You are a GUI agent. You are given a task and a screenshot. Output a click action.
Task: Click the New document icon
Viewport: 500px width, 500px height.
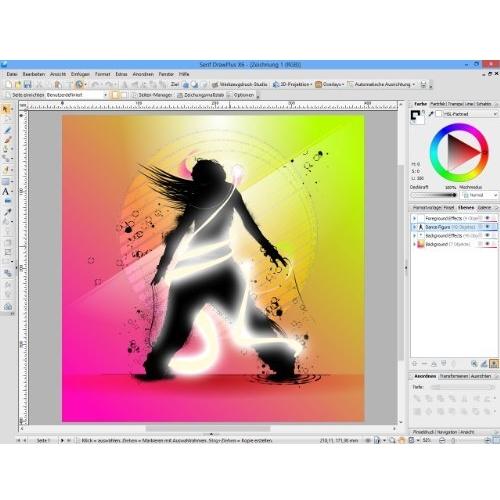pyautogui.click(x=9, y=85)
